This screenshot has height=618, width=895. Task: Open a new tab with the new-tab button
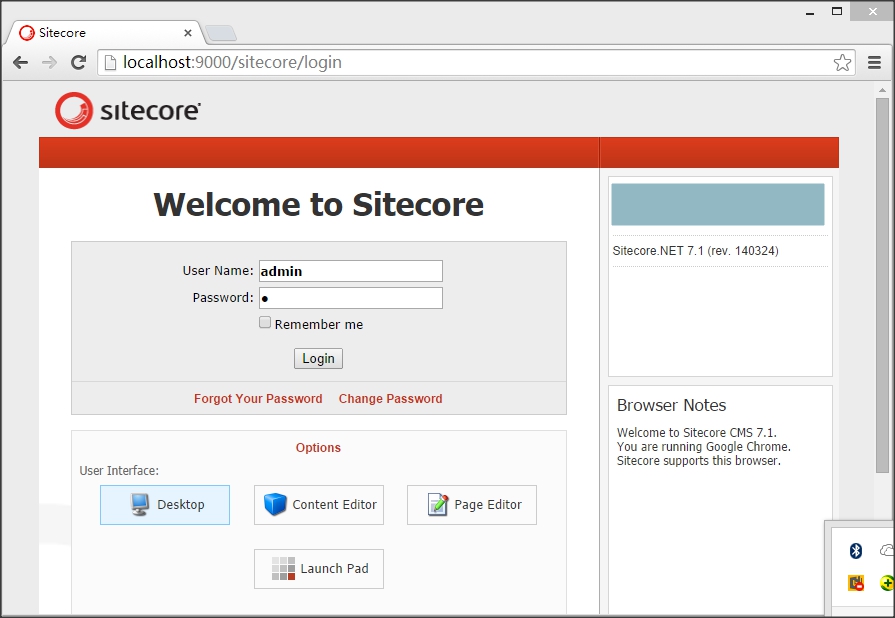221,33
